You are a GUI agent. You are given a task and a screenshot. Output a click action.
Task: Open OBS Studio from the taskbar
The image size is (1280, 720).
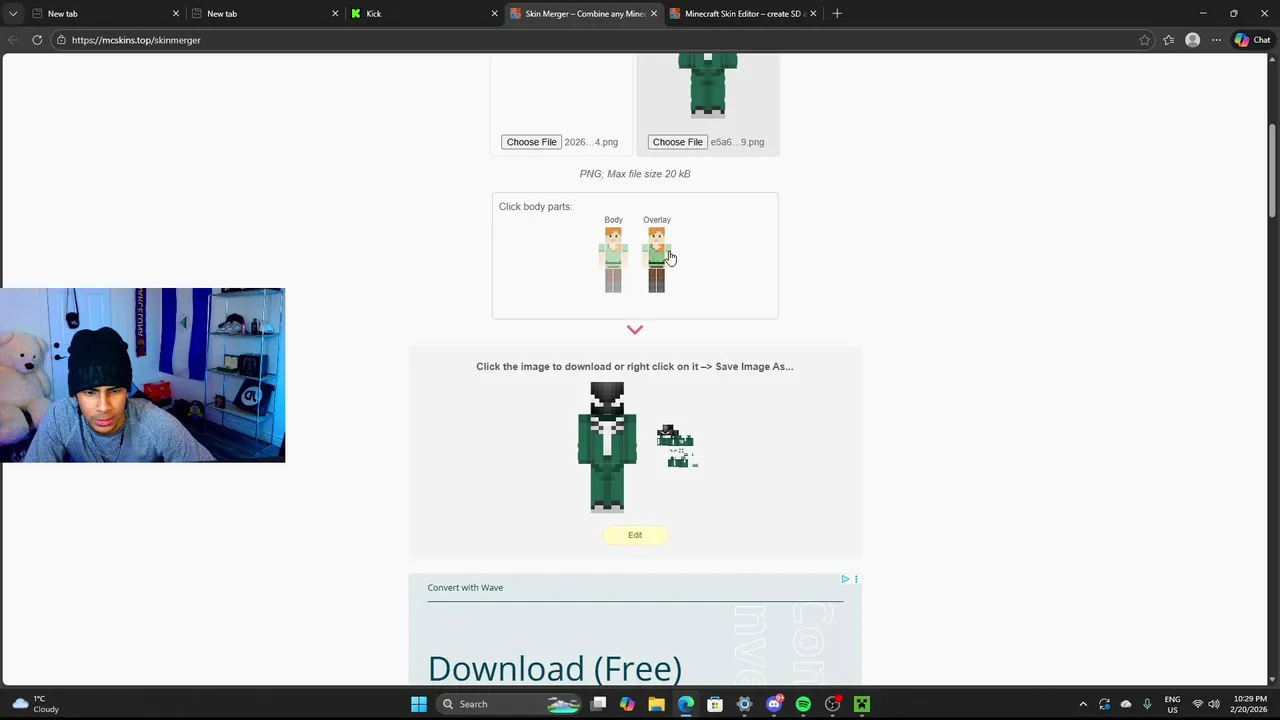(833, 704)
